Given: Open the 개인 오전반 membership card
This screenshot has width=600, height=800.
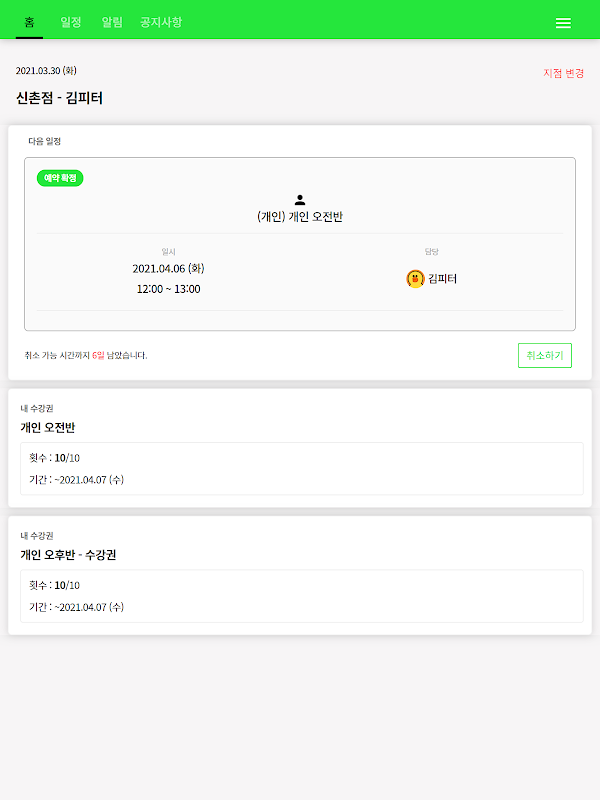Looking at the screenshot, I should [300, 428].
